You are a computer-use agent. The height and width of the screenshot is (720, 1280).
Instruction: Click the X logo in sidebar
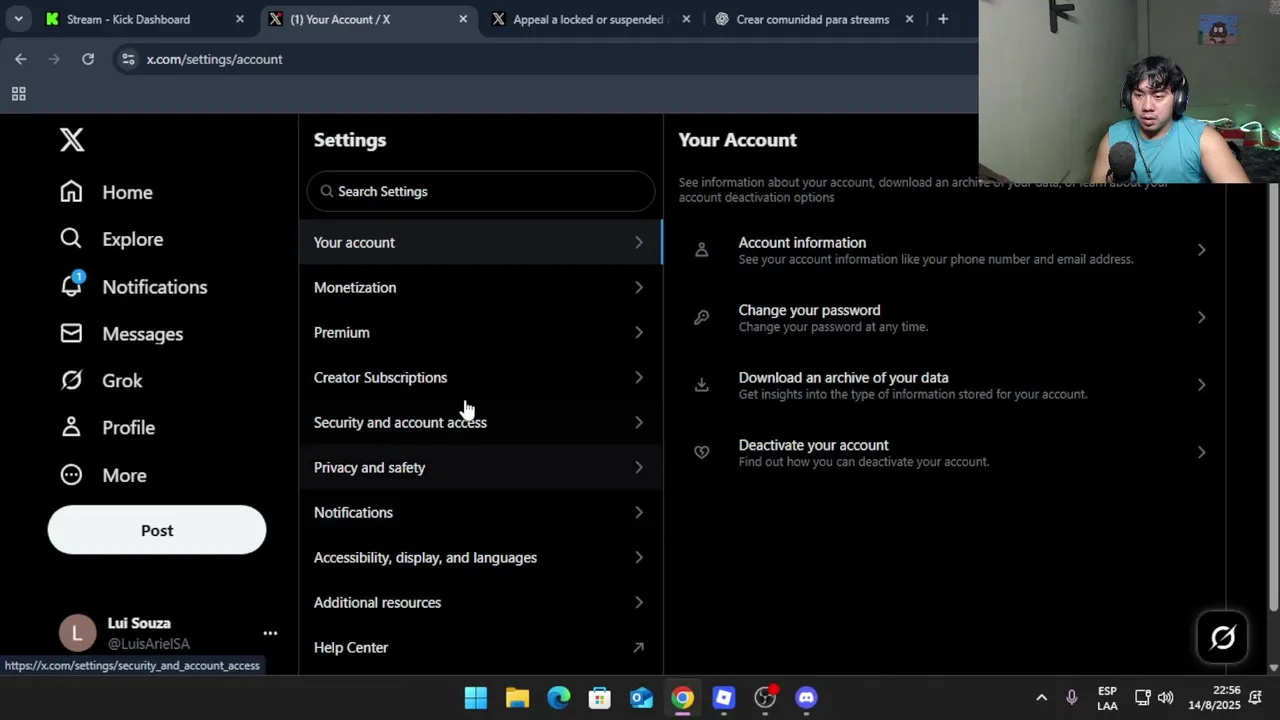[x=72, y=140]
